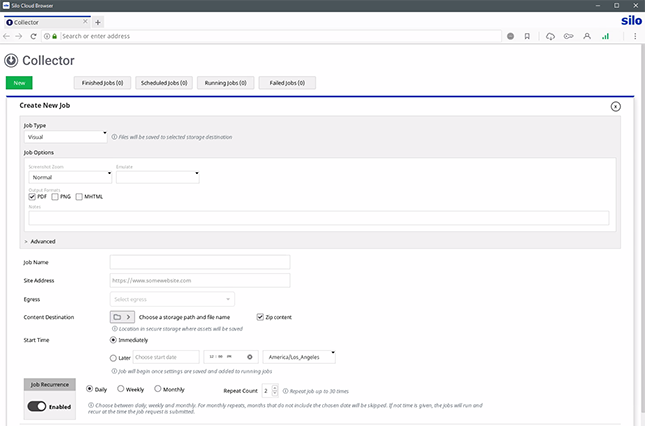Reload the page with the refresh icon
Viewport: 645px width, 426px height.
(x=33, y=36)
